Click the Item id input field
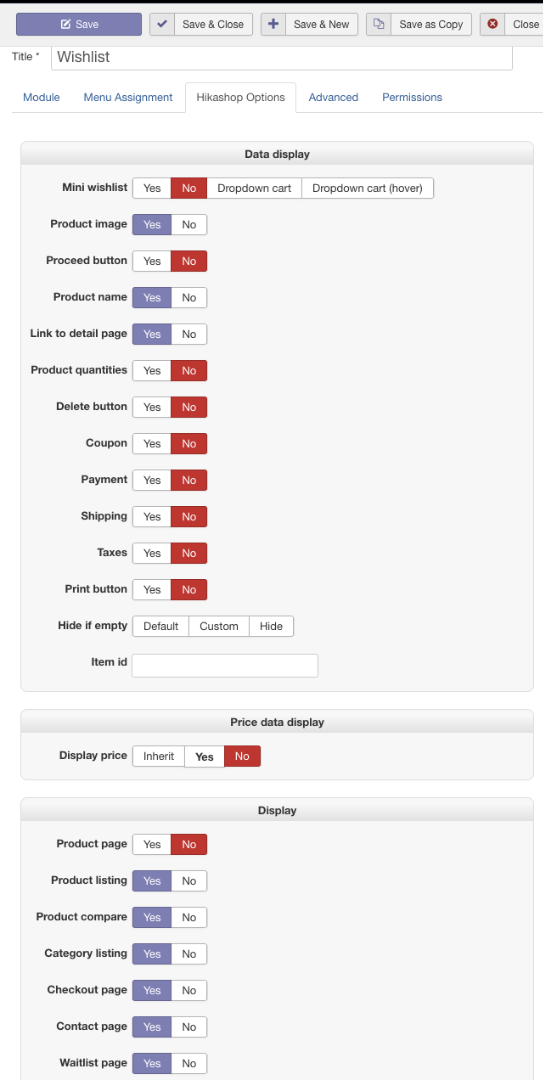The image size is (543, 1080). pyautogui.click(x=225, y=665)
